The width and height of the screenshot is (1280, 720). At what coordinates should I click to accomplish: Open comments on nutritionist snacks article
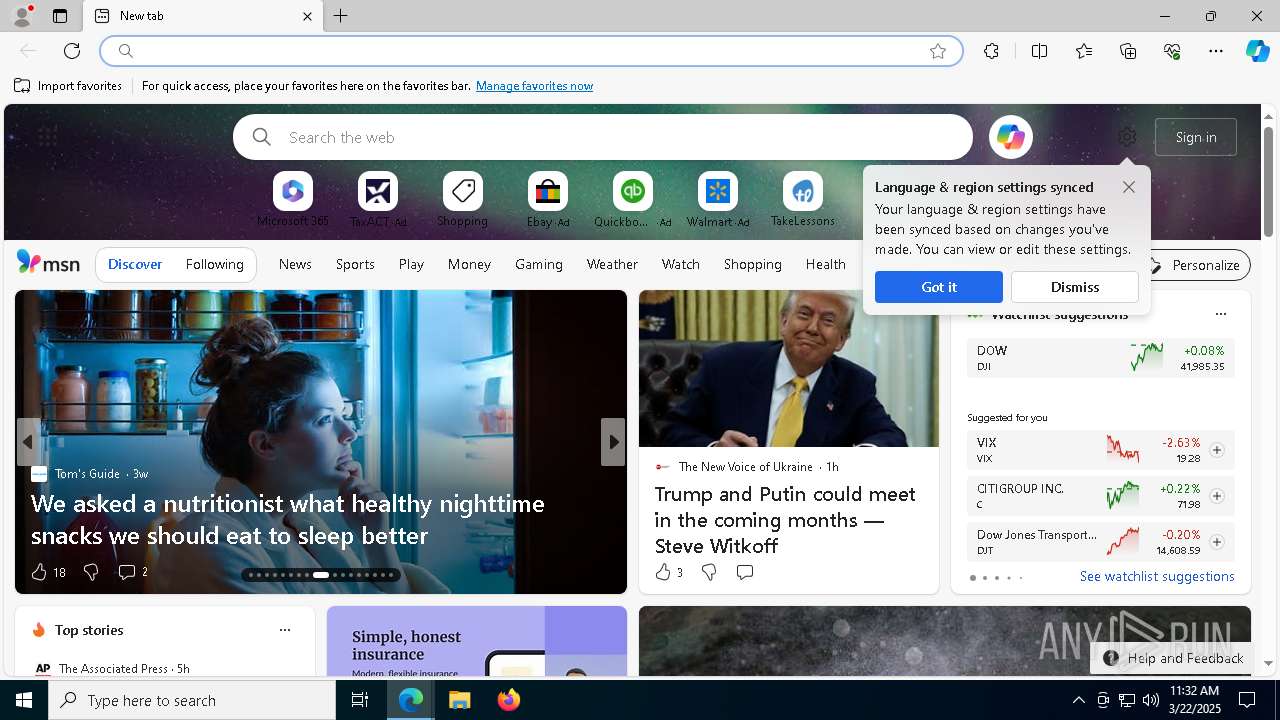click(x=126, y=572)
